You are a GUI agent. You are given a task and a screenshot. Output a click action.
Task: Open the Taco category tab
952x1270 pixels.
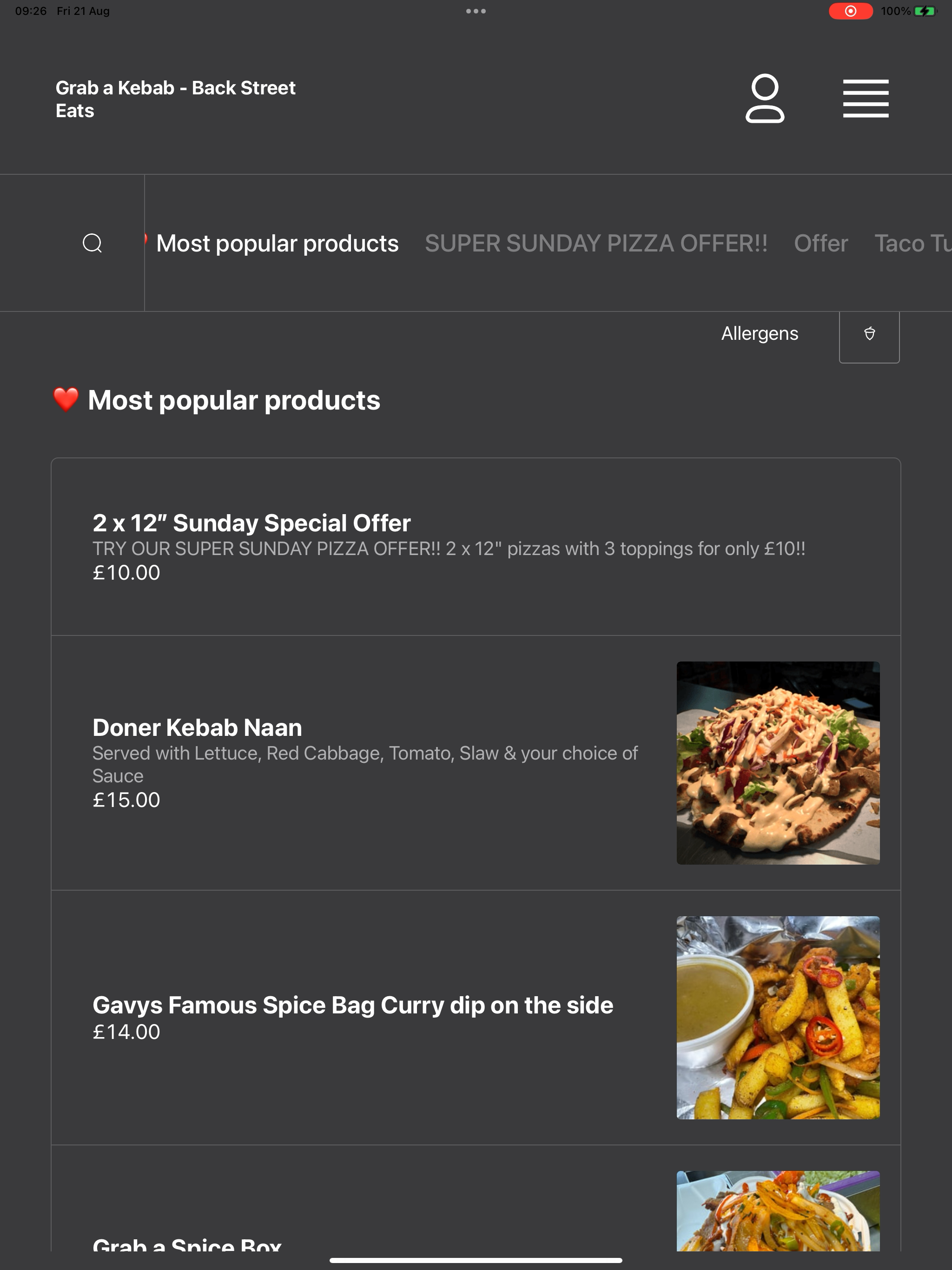[x=913, y=243]
